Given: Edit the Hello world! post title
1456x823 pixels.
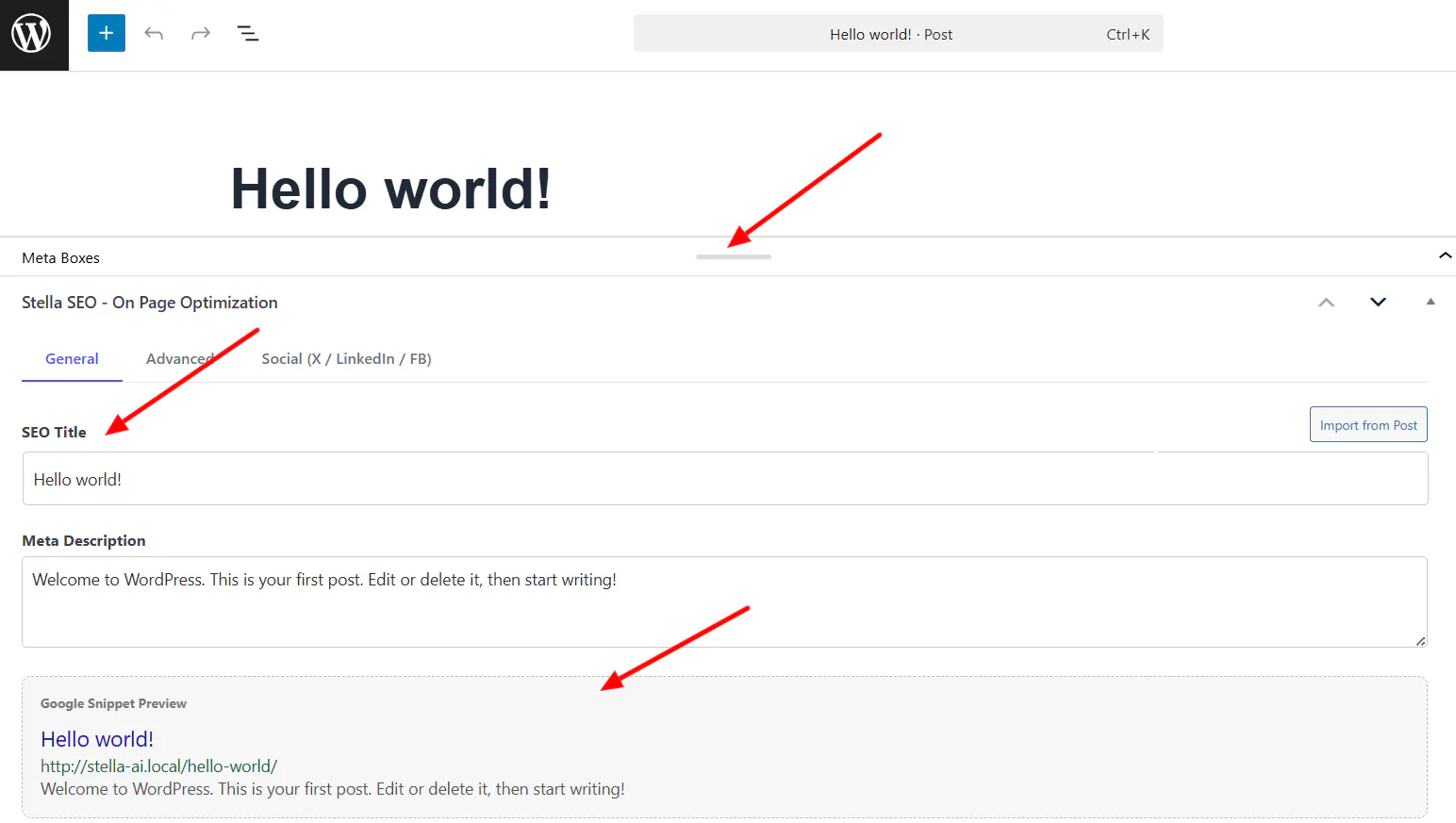Looking at the screenshot, I should click(390, 189).
